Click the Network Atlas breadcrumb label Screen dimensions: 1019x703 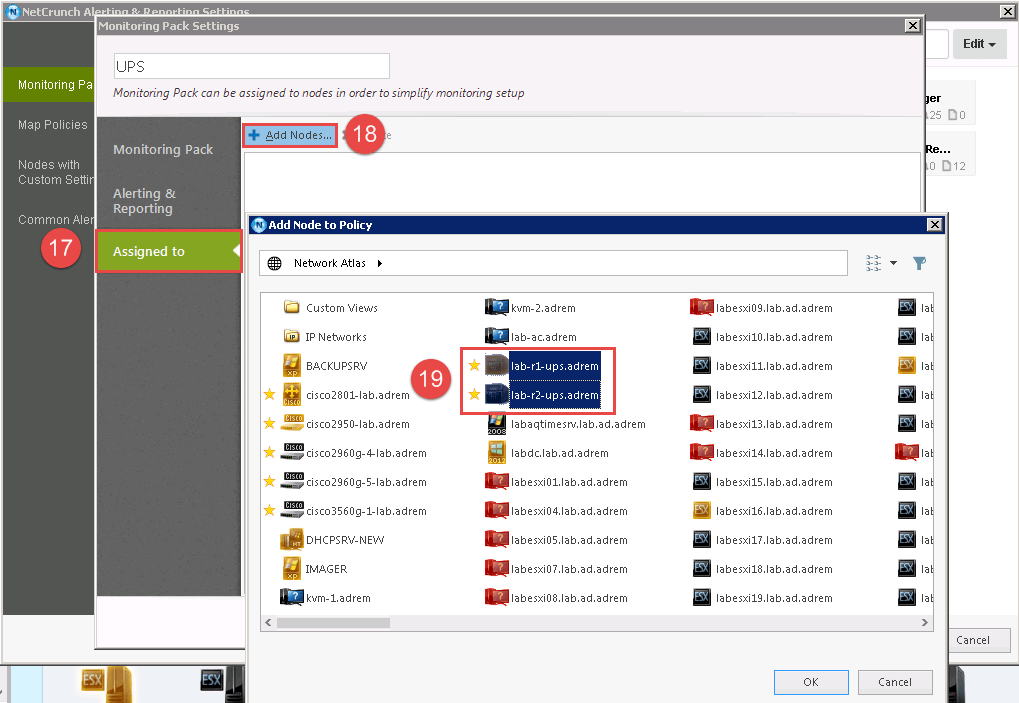pos(329,263)
